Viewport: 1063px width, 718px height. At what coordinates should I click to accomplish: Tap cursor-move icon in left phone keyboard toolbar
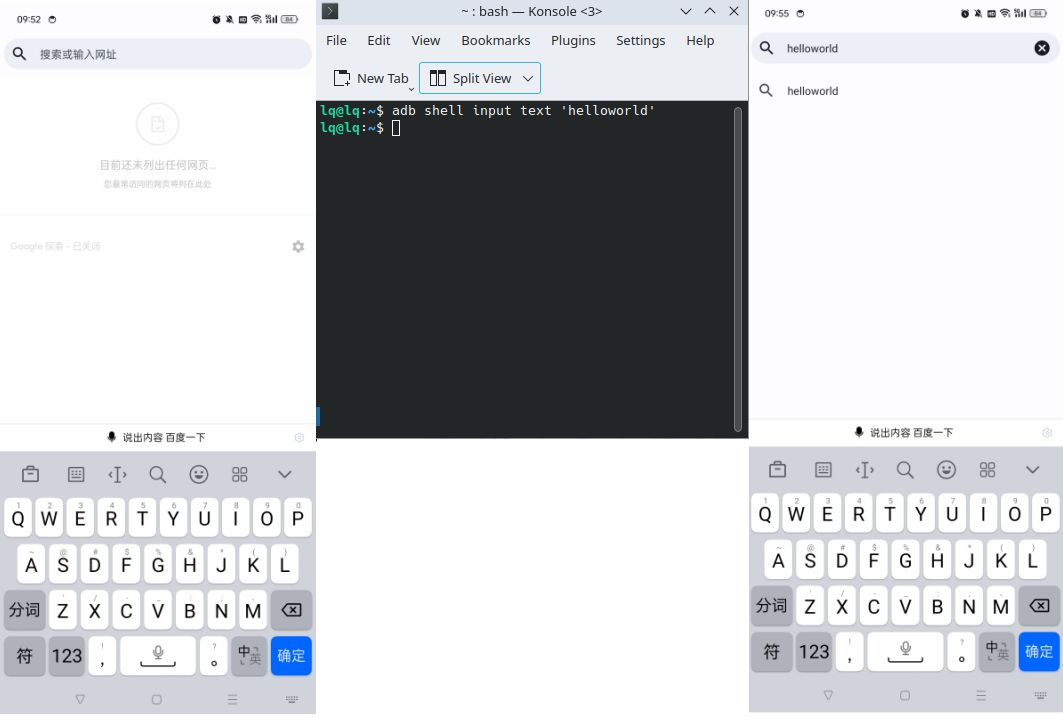pos(117,474)
